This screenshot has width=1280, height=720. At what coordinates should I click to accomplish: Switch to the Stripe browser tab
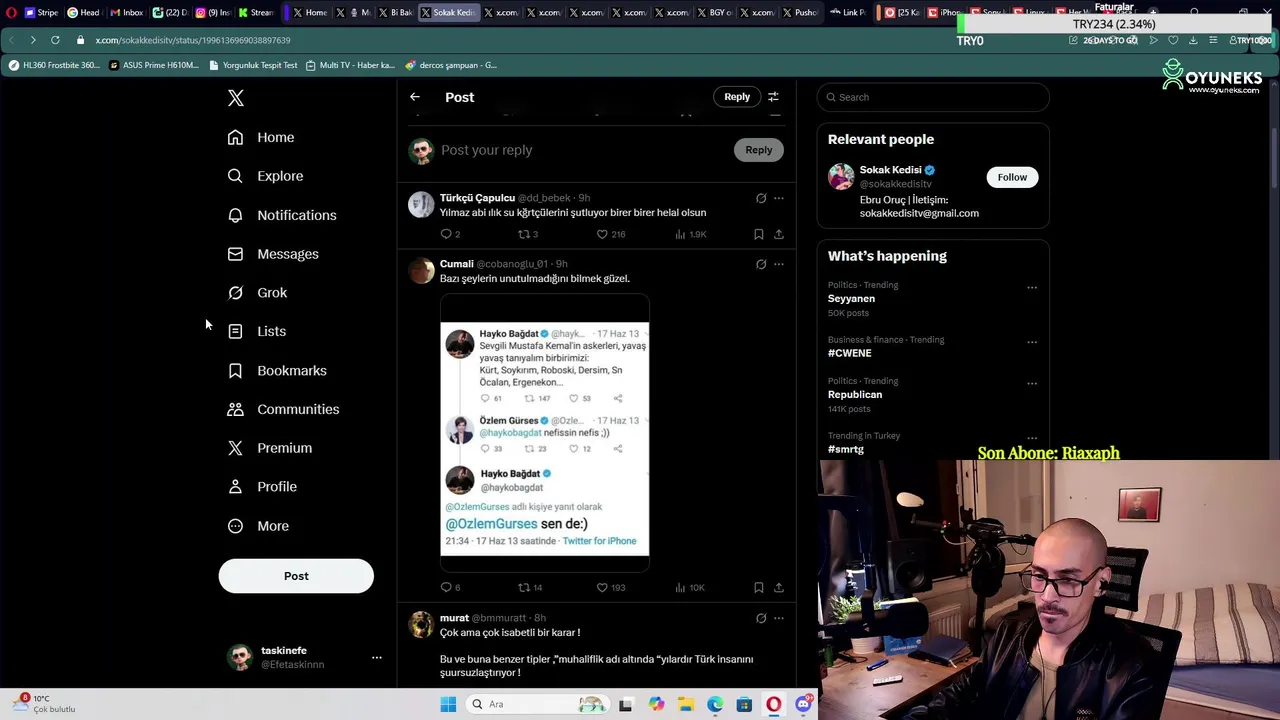[41, 13]
